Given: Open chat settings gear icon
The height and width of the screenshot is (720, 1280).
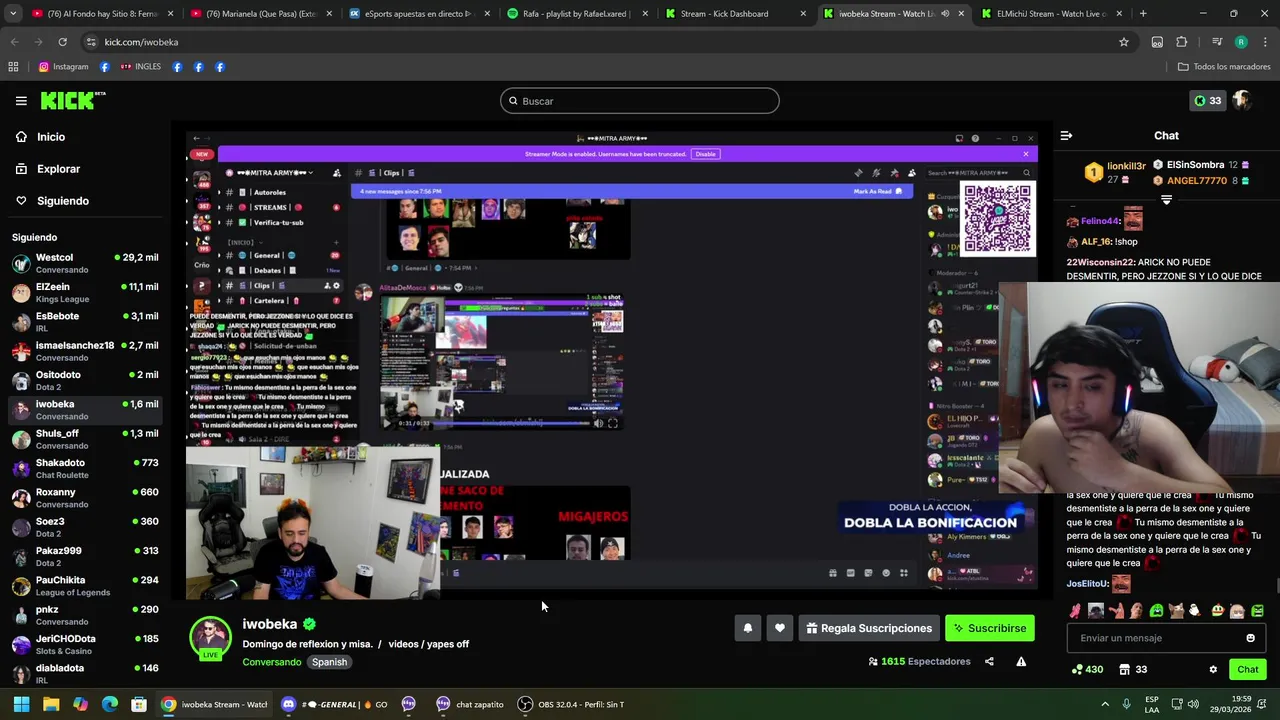Looking at the screenshot, I should [x=1213, y=669].
